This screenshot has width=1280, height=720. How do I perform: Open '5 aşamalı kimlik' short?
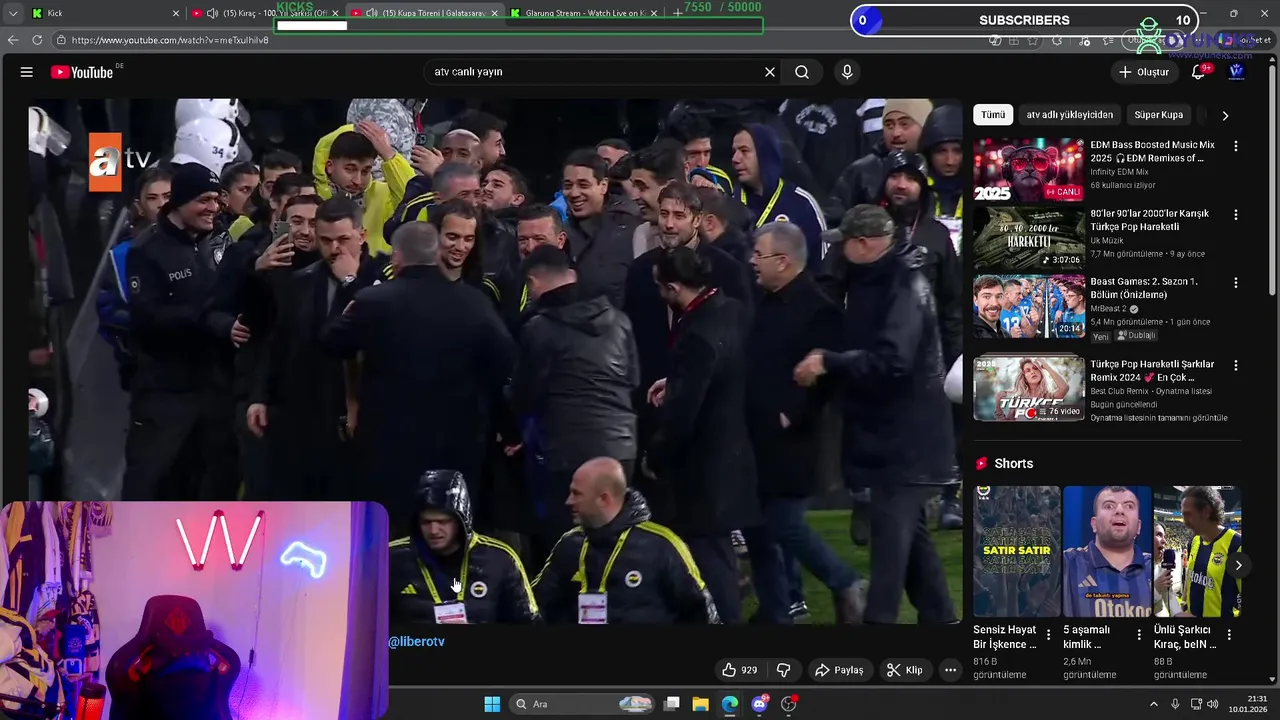(1107, 551)
